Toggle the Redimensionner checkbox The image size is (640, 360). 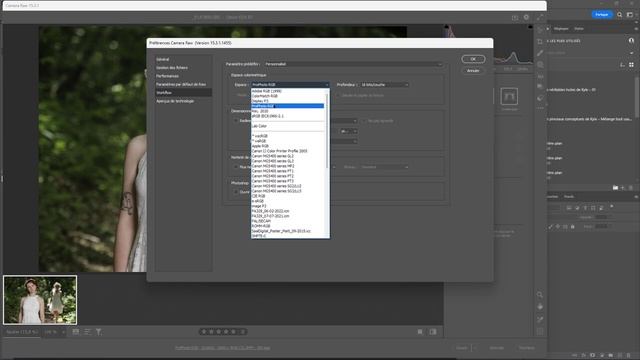[x=236, y=121]
